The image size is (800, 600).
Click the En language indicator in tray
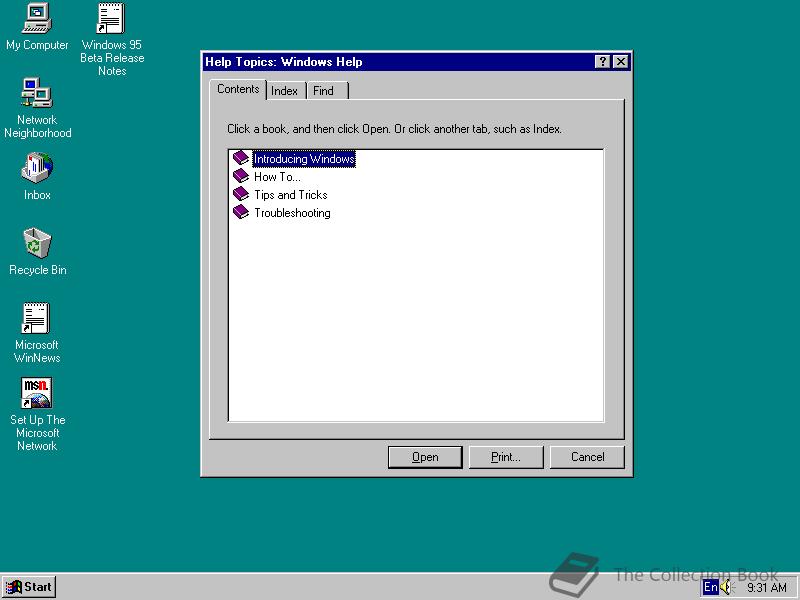[711, 587]
